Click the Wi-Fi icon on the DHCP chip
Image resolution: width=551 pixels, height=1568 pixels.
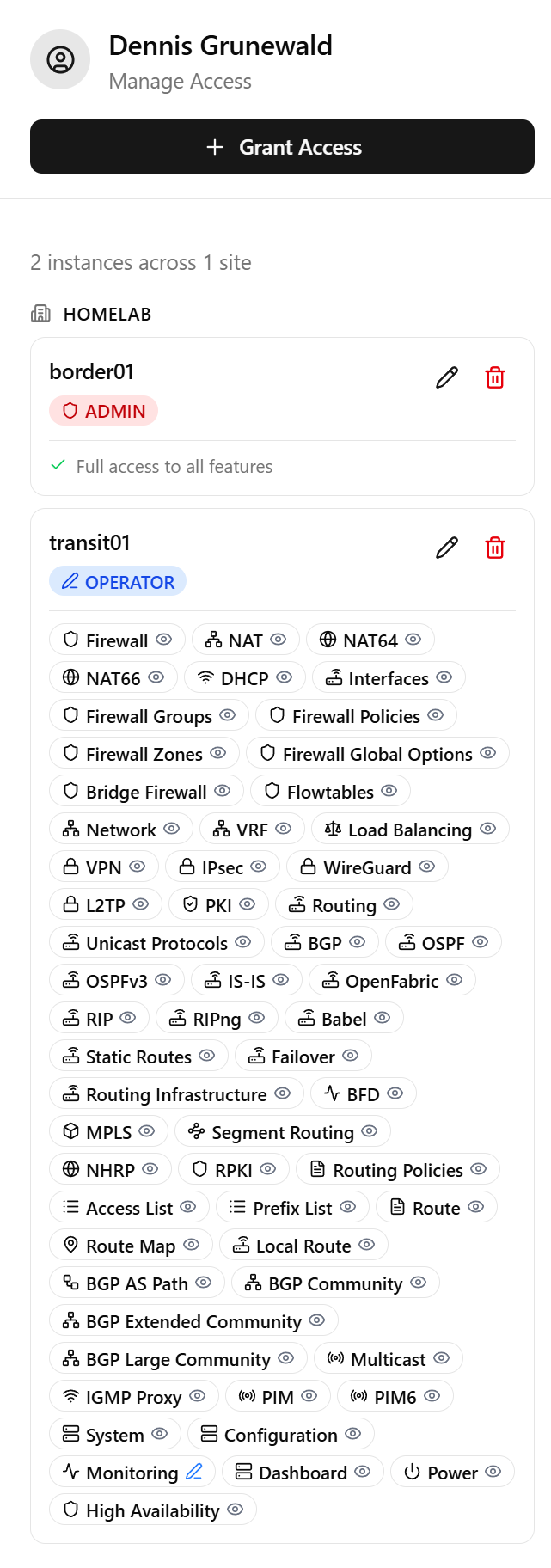(205, 677)
